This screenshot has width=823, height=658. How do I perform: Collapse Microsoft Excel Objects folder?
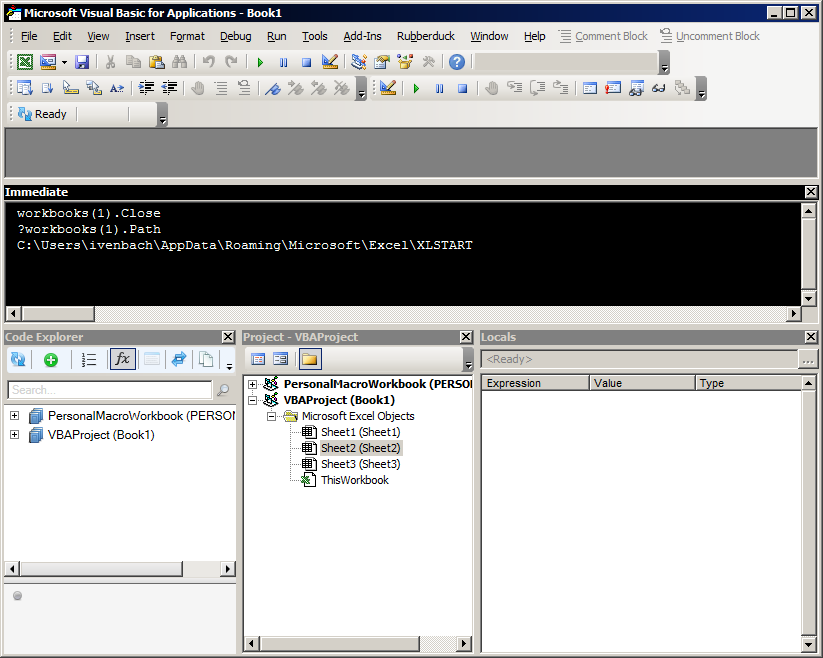pyautogui.click(x=271, y=416)
